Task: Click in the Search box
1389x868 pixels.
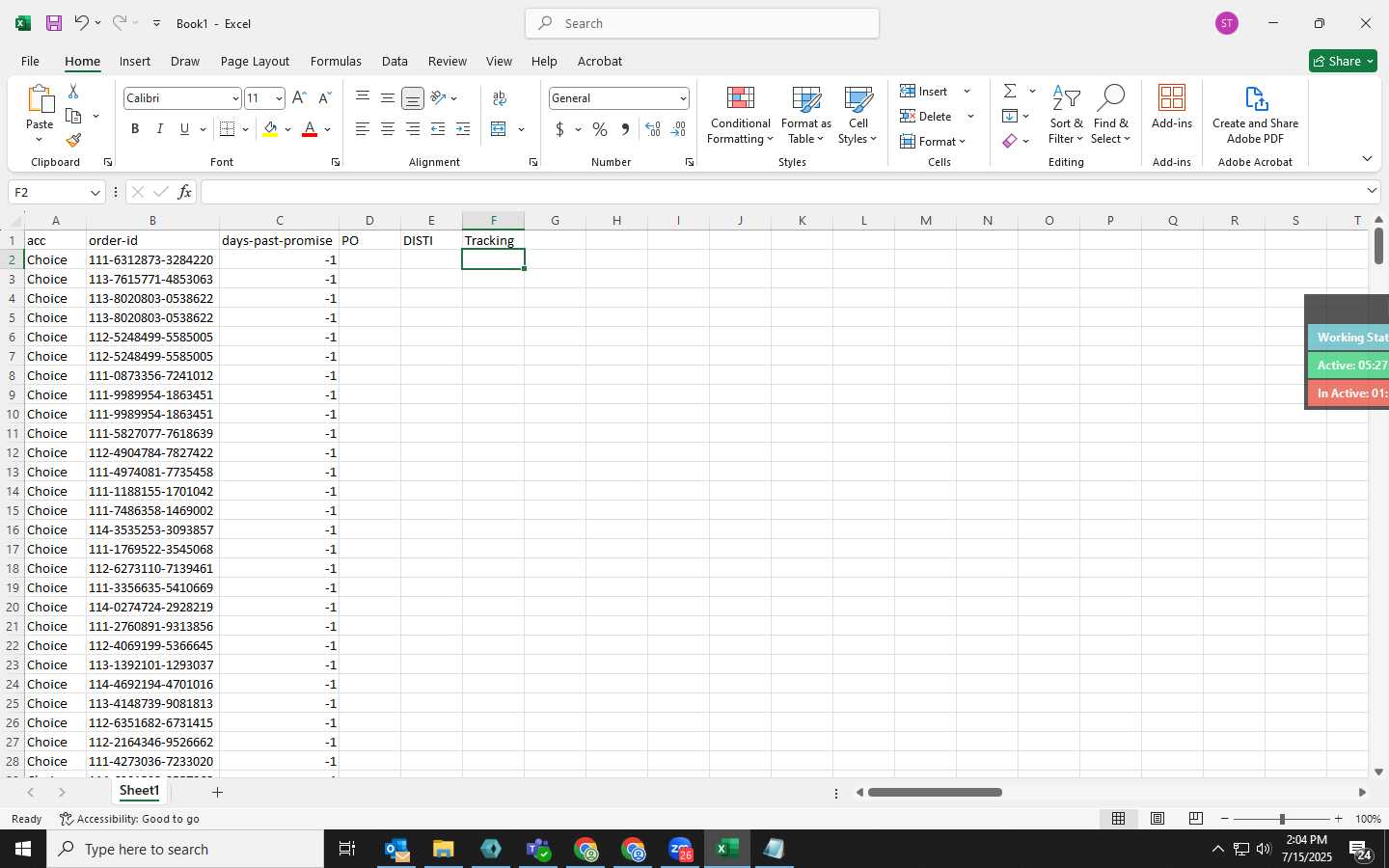Action: [702, 23]
